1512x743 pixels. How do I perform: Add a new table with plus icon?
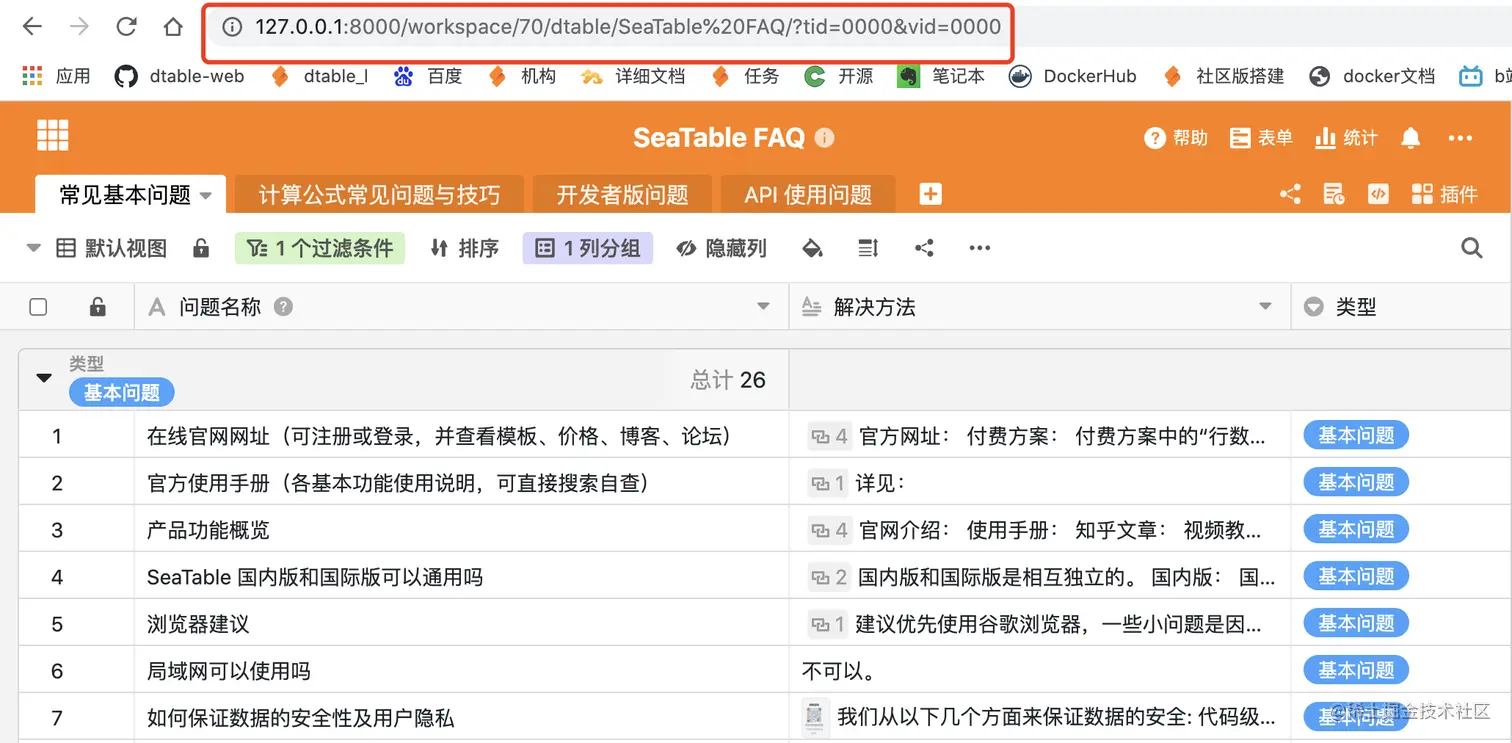click(x=930, y=194)
